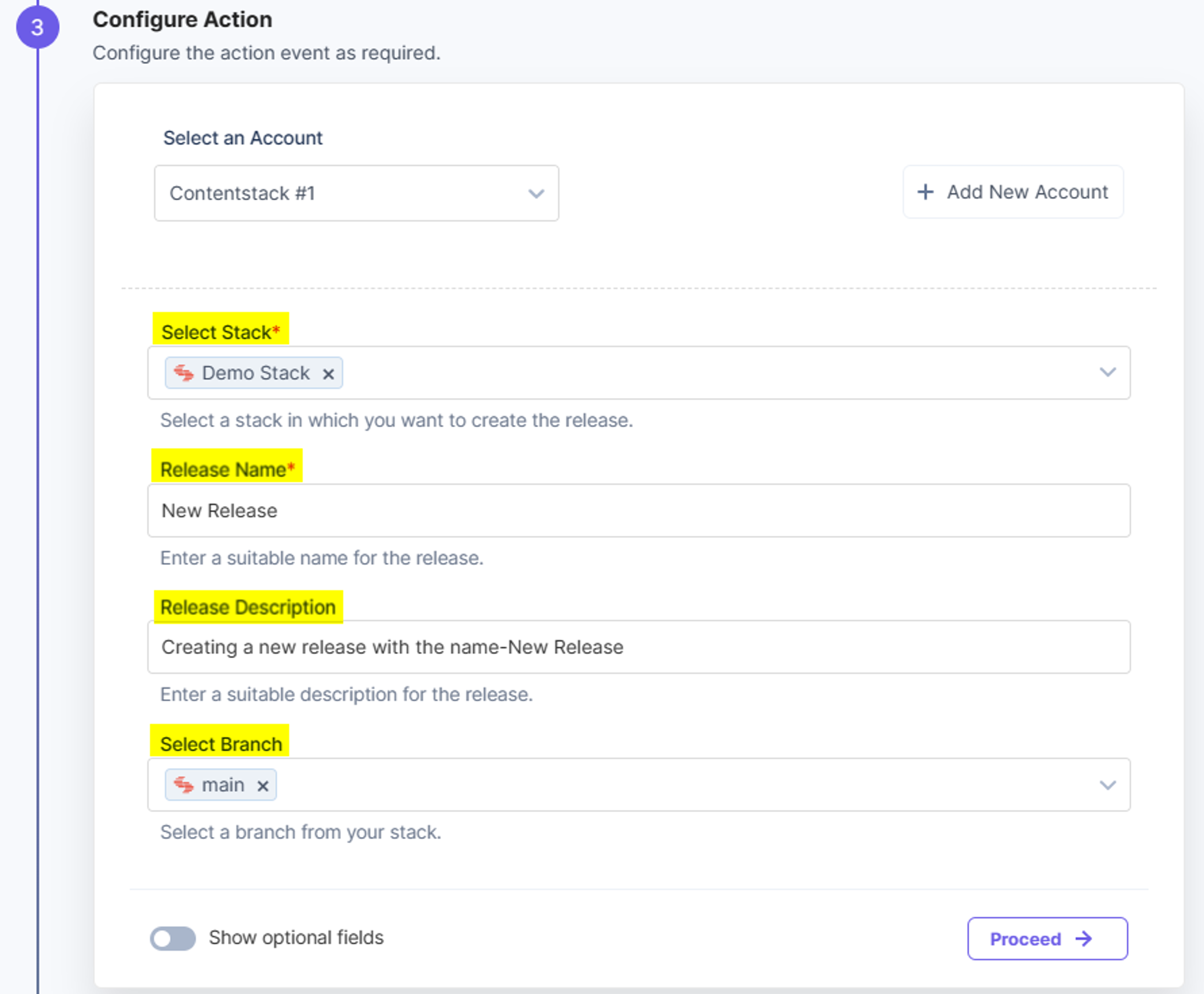
Task: Click the plus icon for Add New Account
Action: coord(926,192)
